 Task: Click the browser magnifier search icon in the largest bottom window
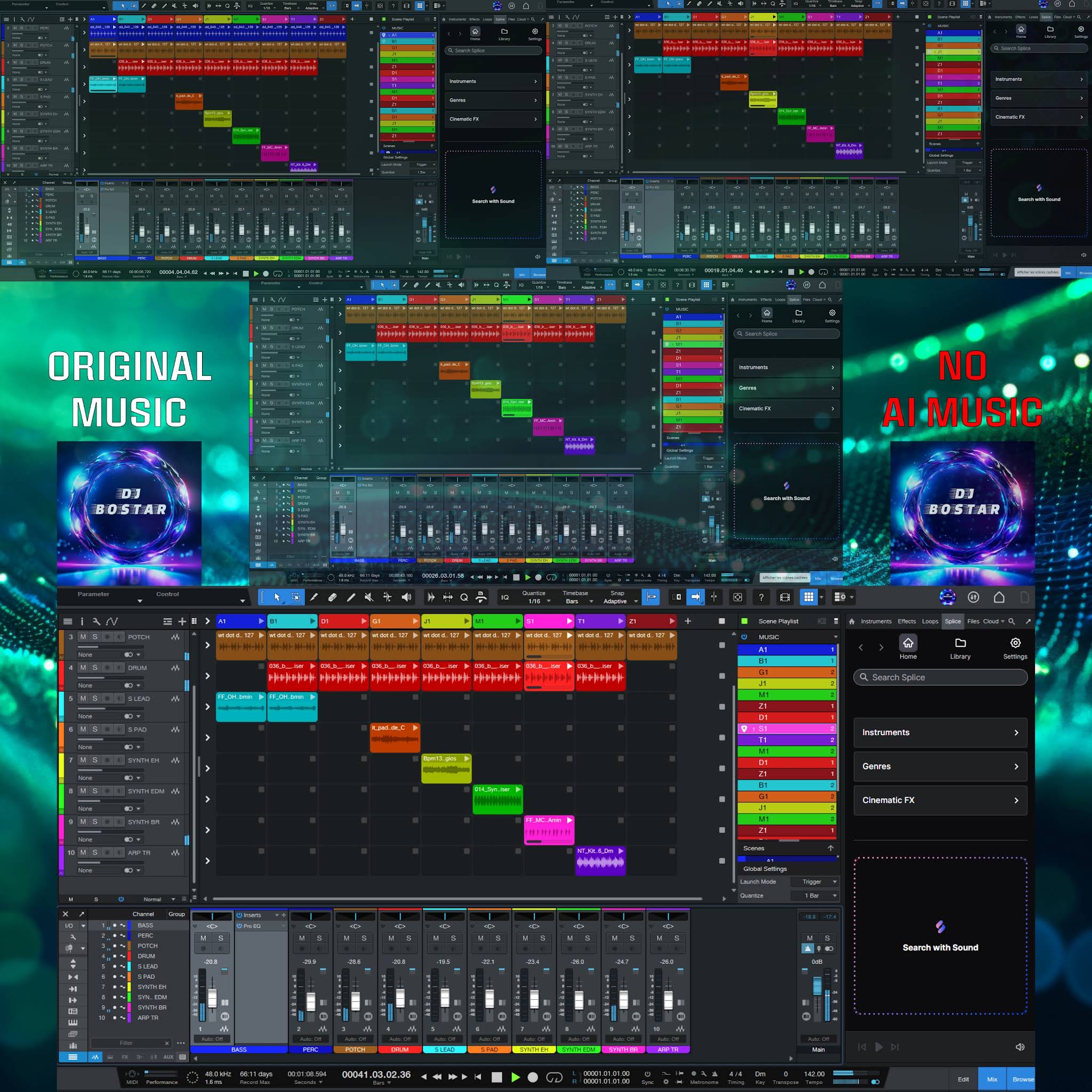tap(1011, 621)
